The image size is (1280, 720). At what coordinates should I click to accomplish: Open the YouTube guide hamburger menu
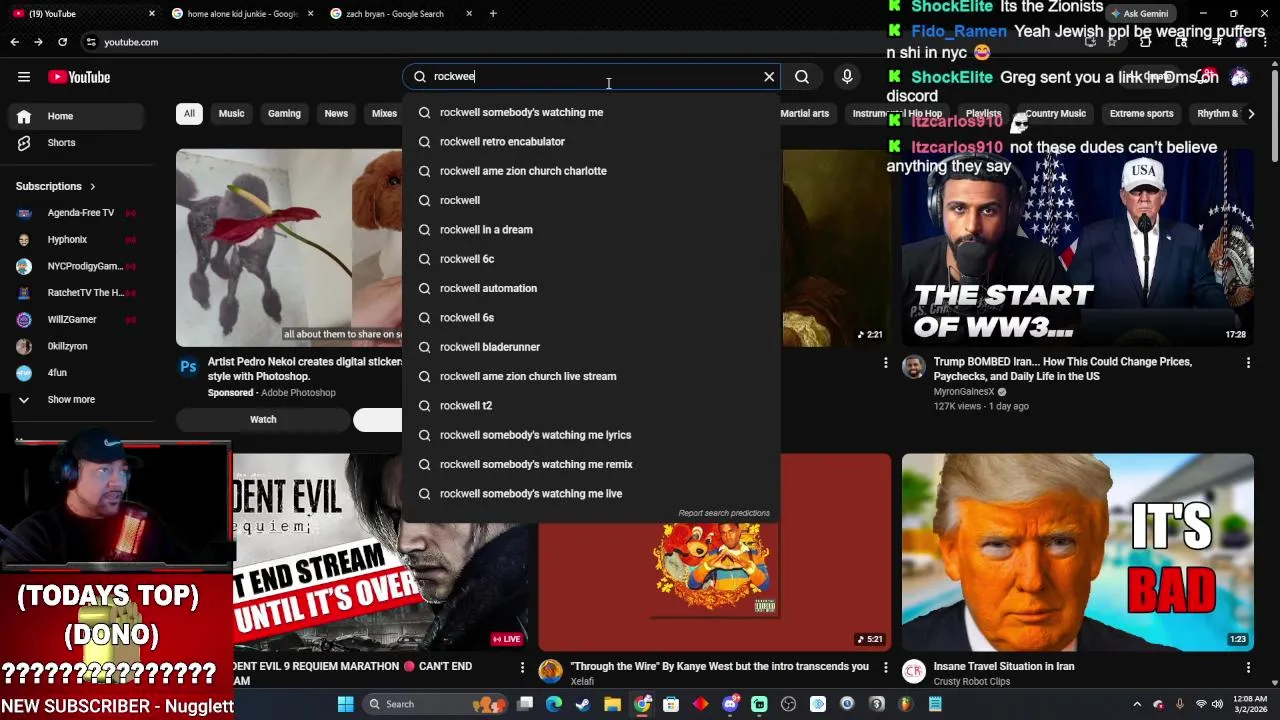(x=24, y=77)
